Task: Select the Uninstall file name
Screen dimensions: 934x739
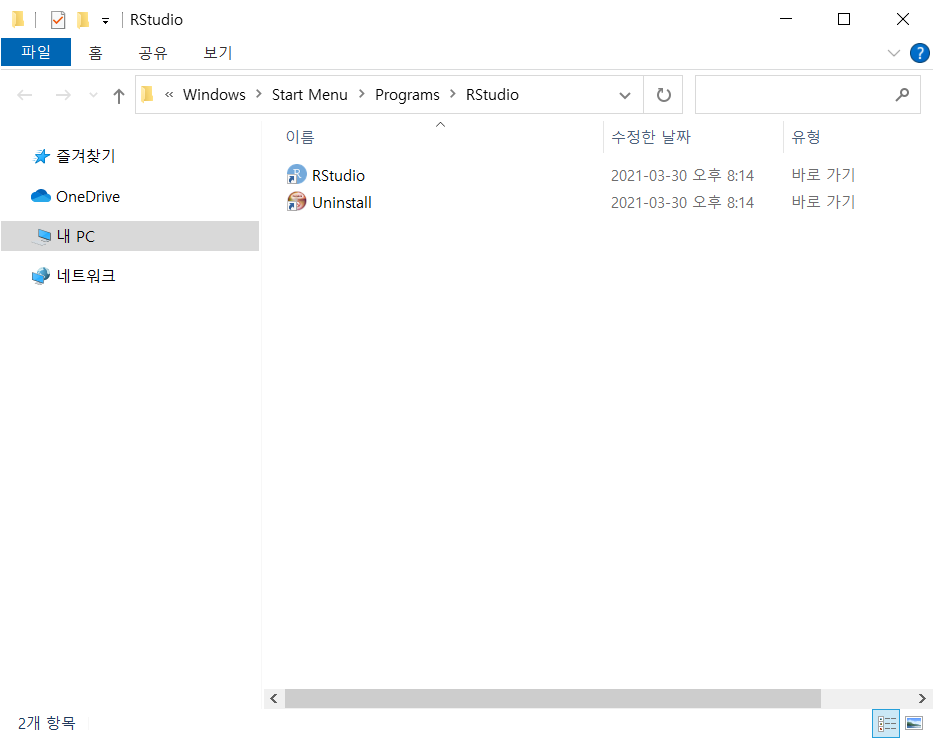Action: pyautogui.click(x=341, y=202)
